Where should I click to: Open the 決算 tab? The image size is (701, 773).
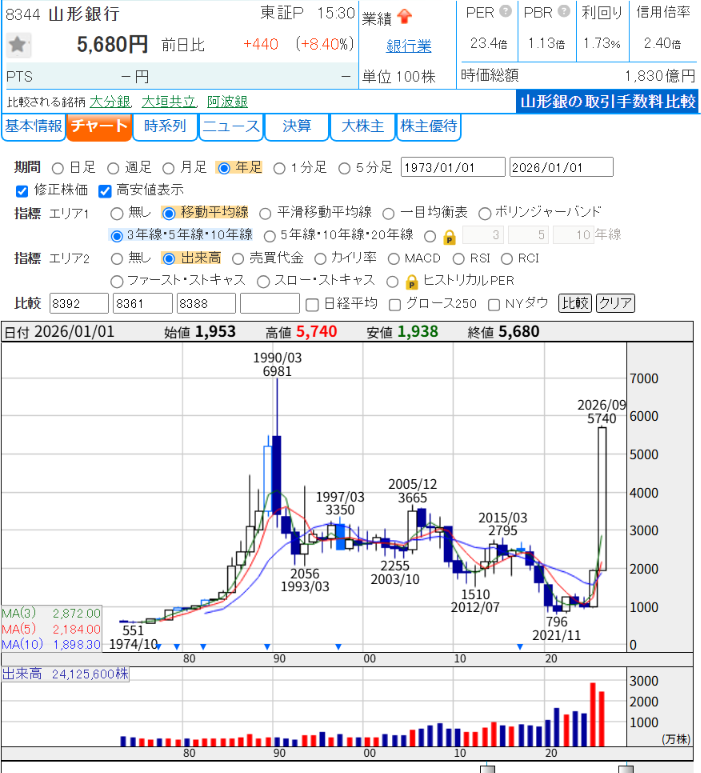[x=297, y=127]
